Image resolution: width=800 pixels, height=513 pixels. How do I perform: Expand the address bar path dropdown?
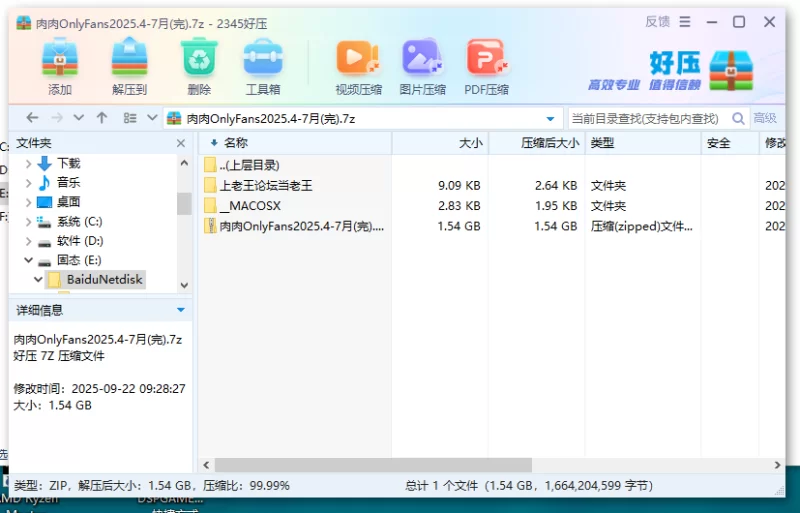(x=550, y=119)
